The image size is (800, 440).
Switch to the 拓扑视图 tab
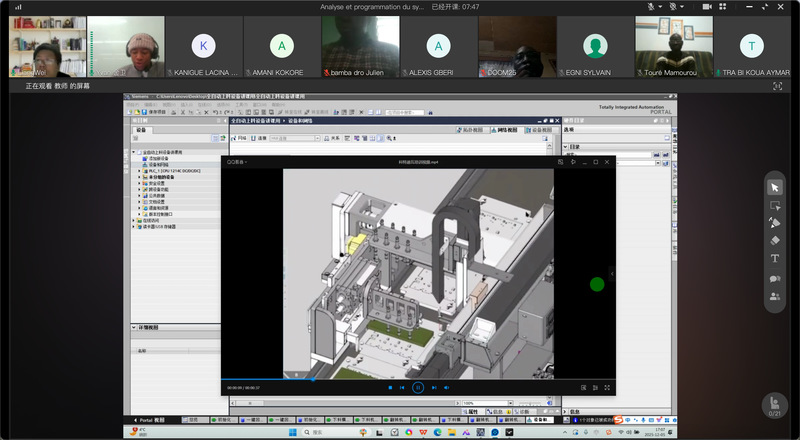click(472, 130)
